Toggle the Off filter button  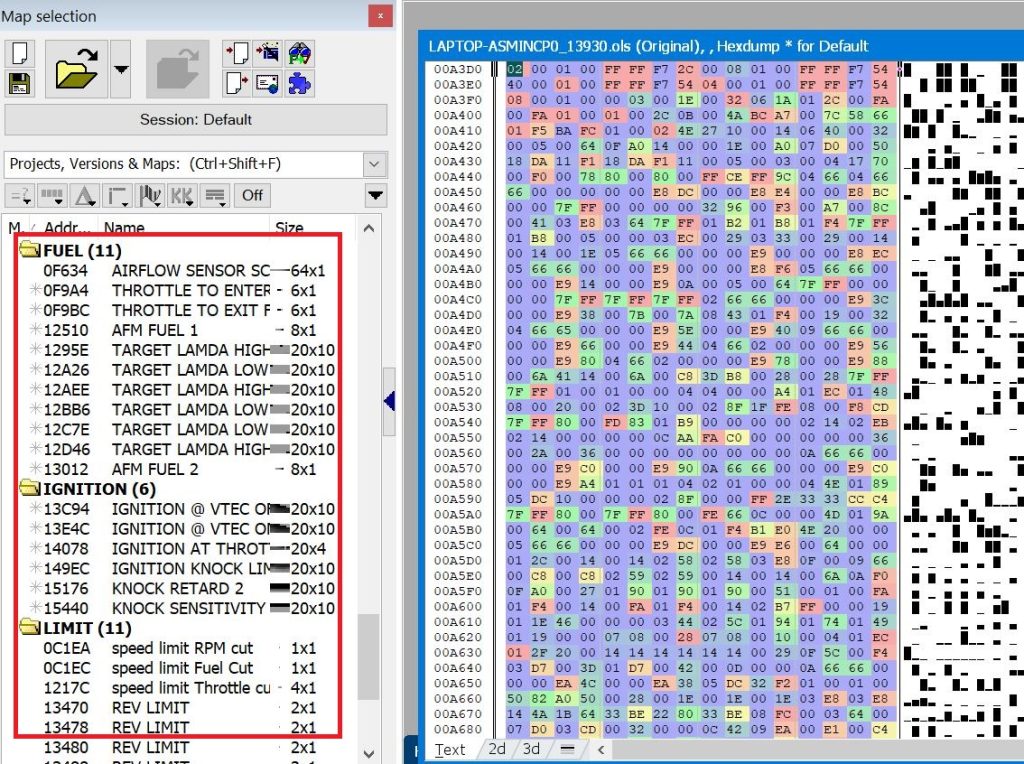252,195
